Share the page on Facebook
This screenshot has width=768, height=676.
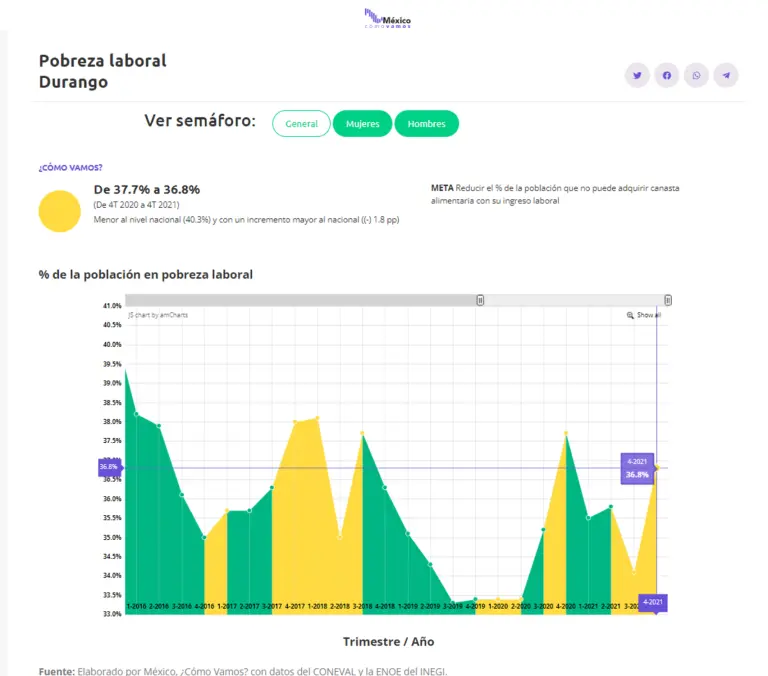[x=666, y=75]
